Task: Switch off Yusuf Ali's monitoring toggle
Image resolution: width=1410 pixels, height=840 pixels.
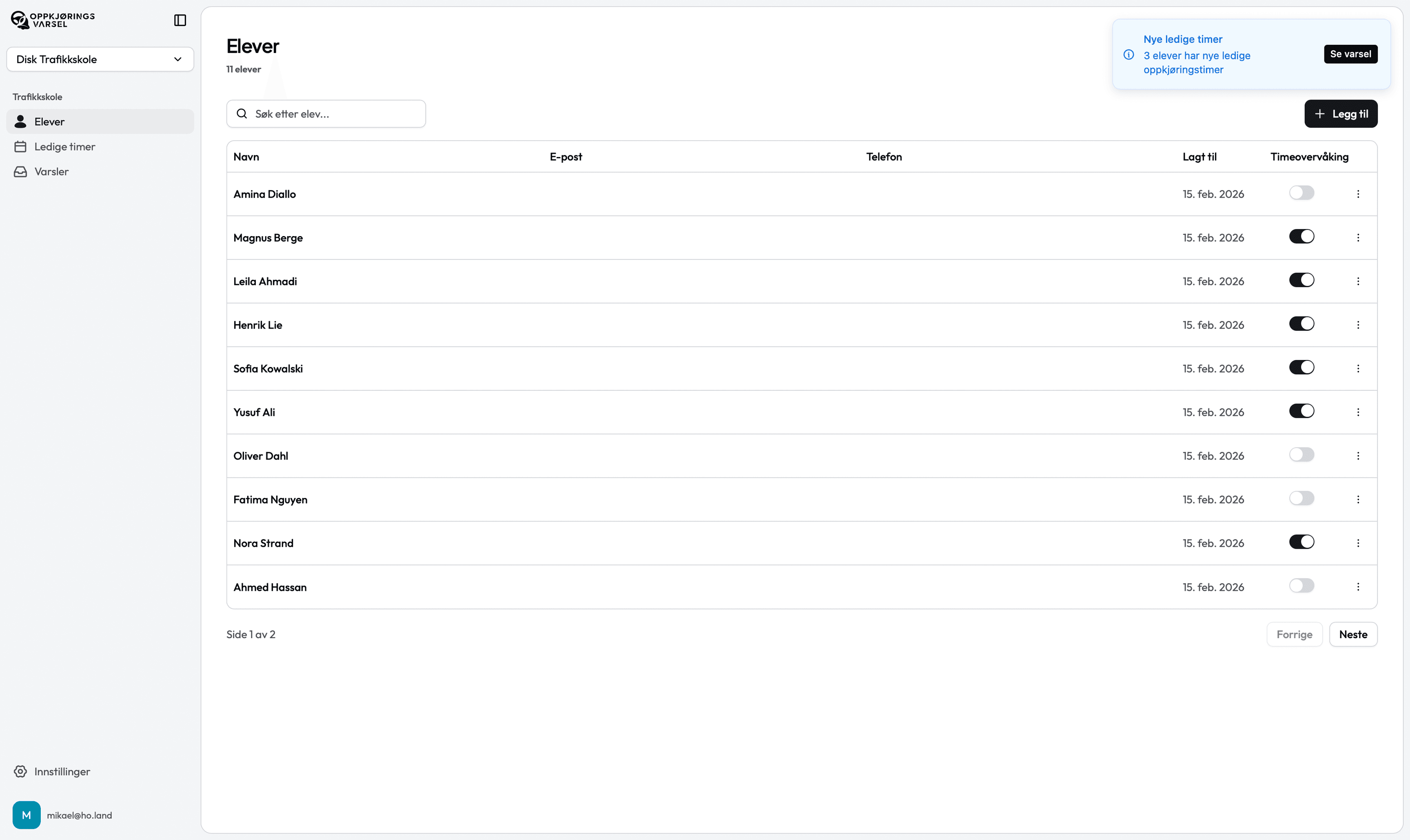Action: (1301, 411)
